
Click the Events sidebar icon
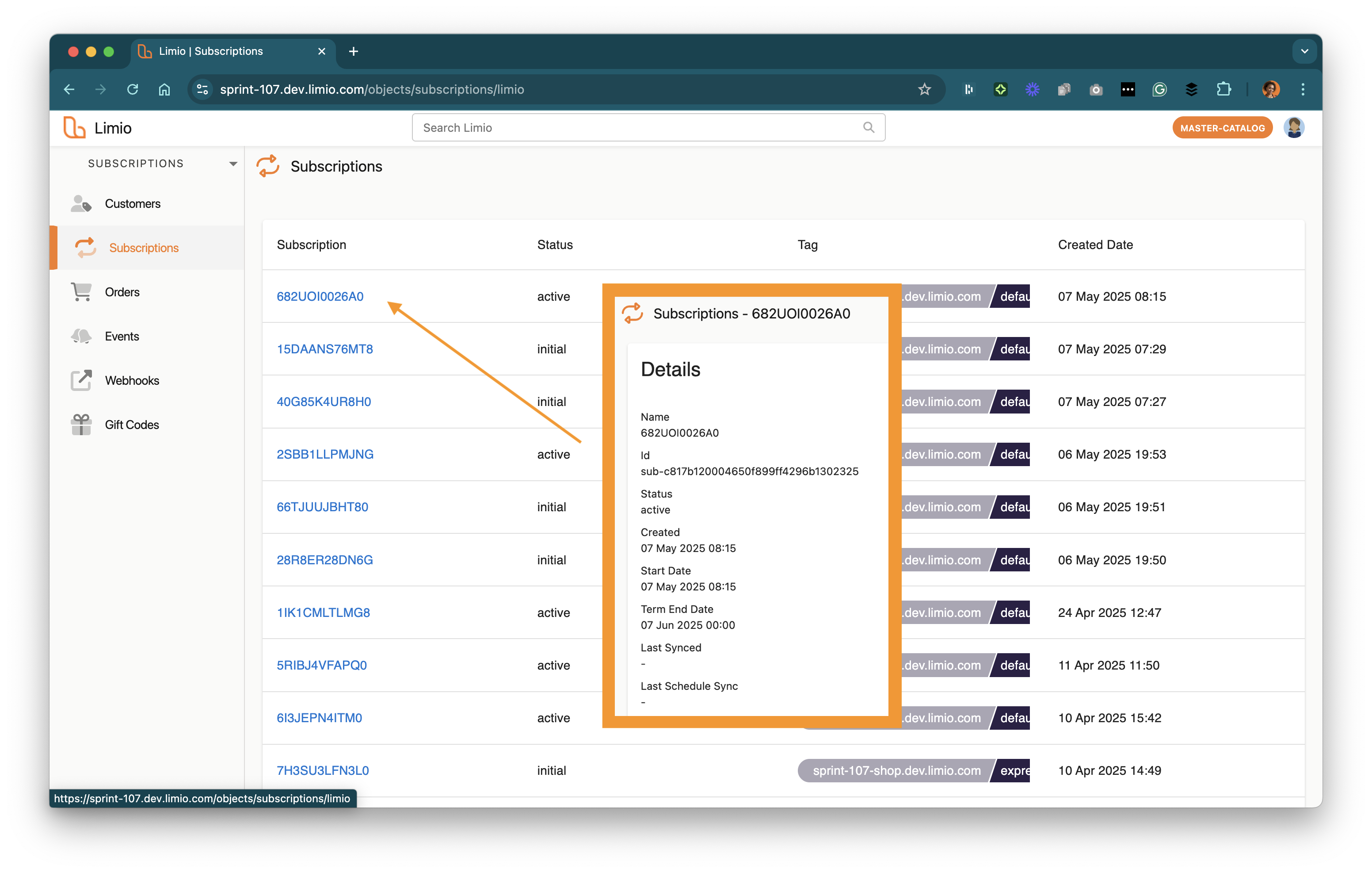[81, 336]
